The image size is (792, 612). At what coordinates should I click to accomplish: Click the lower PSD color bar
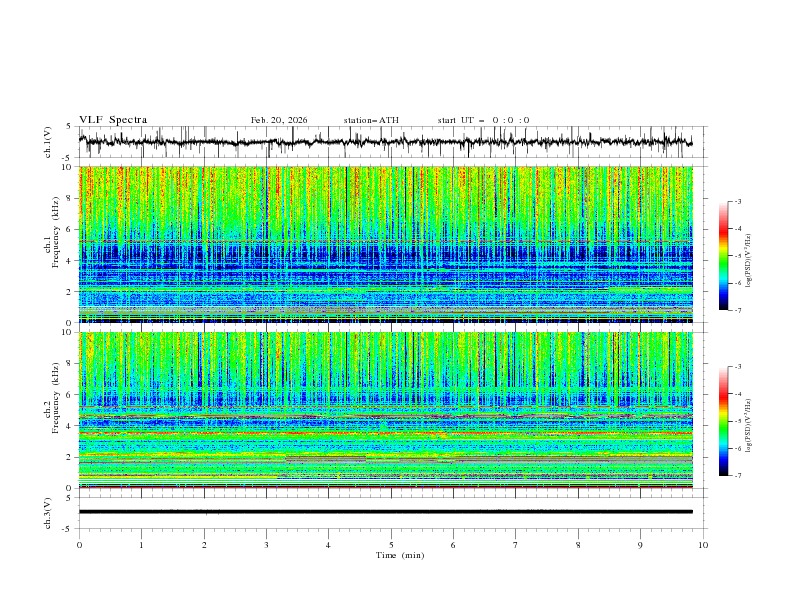pos(723,421)
